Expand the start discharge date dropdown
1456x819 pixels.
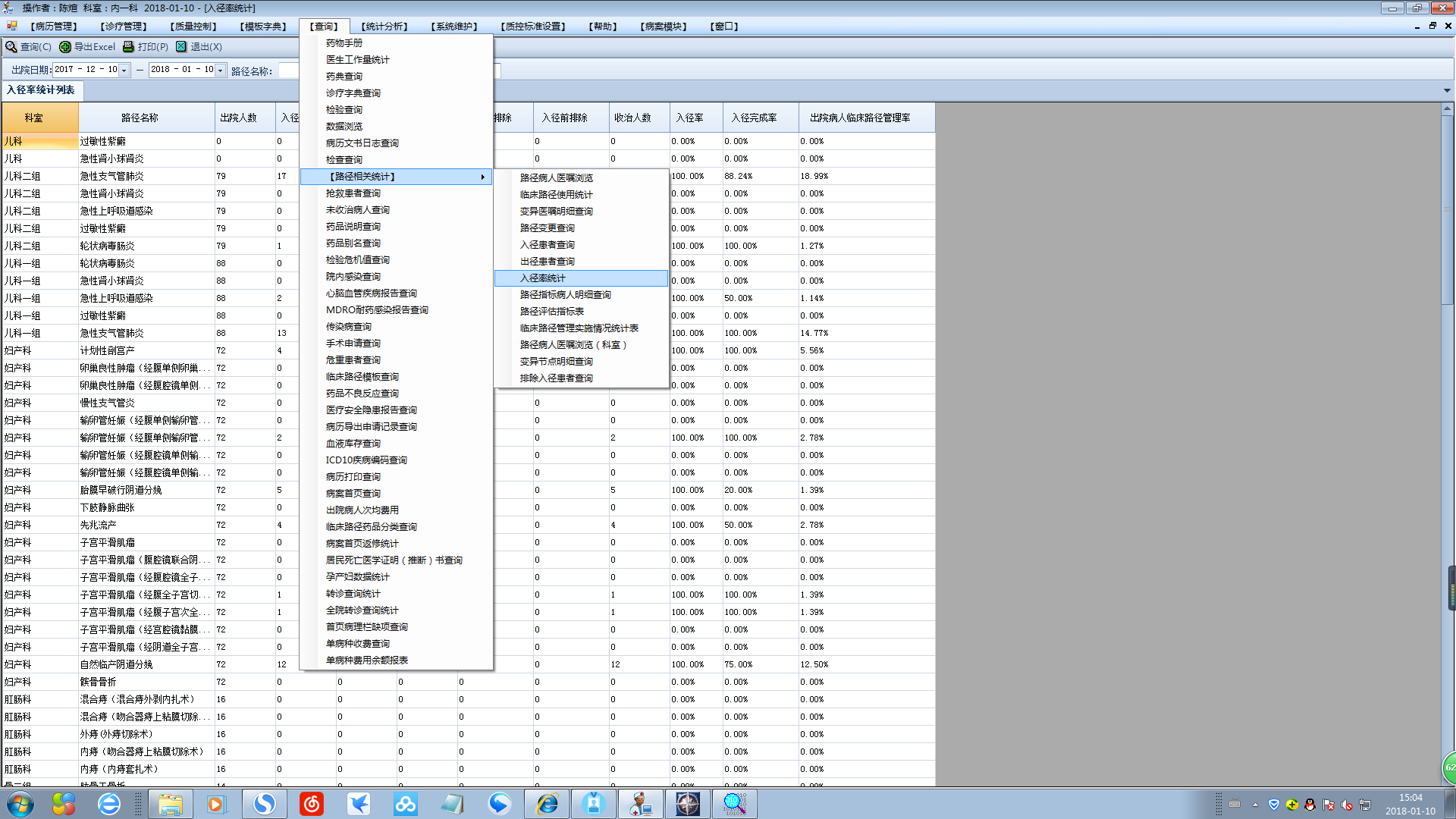click(x=124, y=71)
